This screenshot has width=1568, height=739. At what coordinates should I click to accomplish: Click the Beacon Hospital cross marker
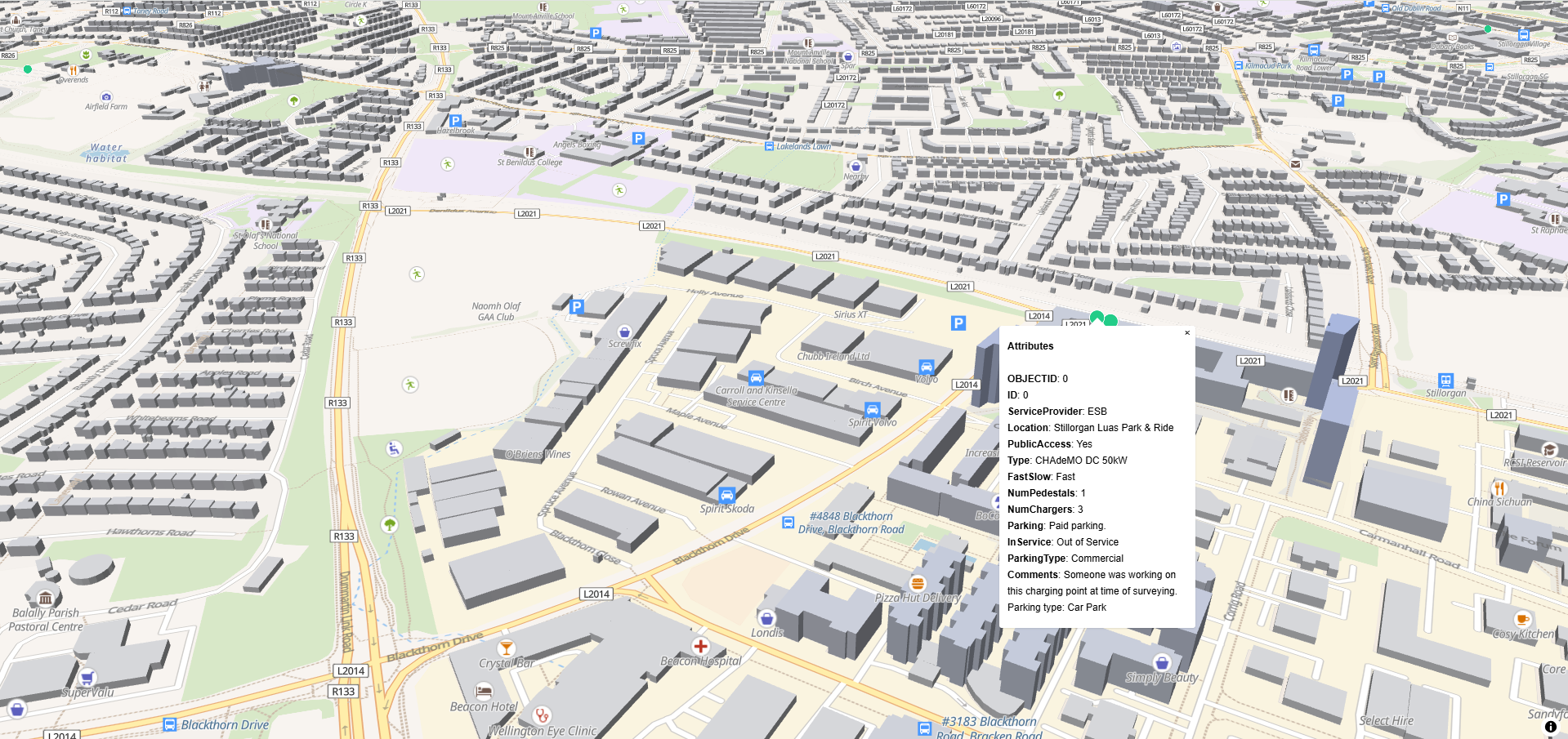(x=700, y=647)
